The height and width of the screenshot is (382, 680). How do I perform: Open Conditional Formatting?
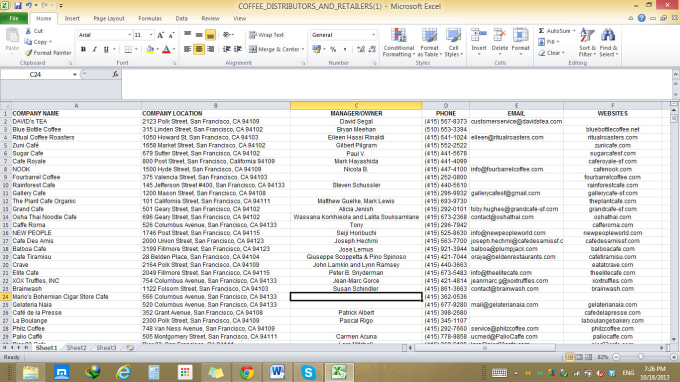399,42
